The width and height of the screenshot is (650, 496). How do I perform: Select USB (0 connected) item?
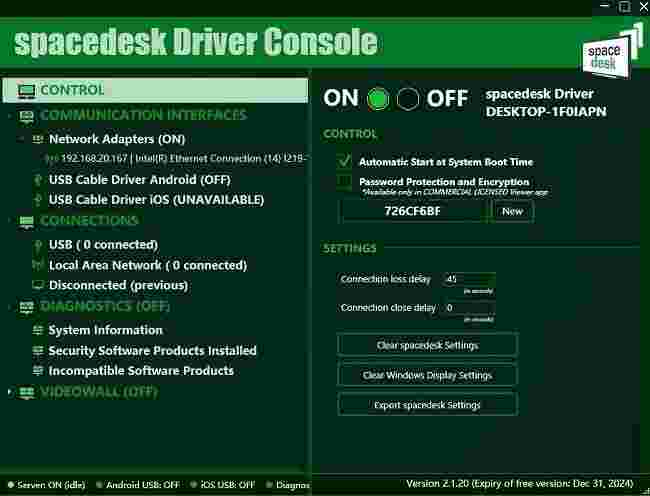[x=103, y=245]
